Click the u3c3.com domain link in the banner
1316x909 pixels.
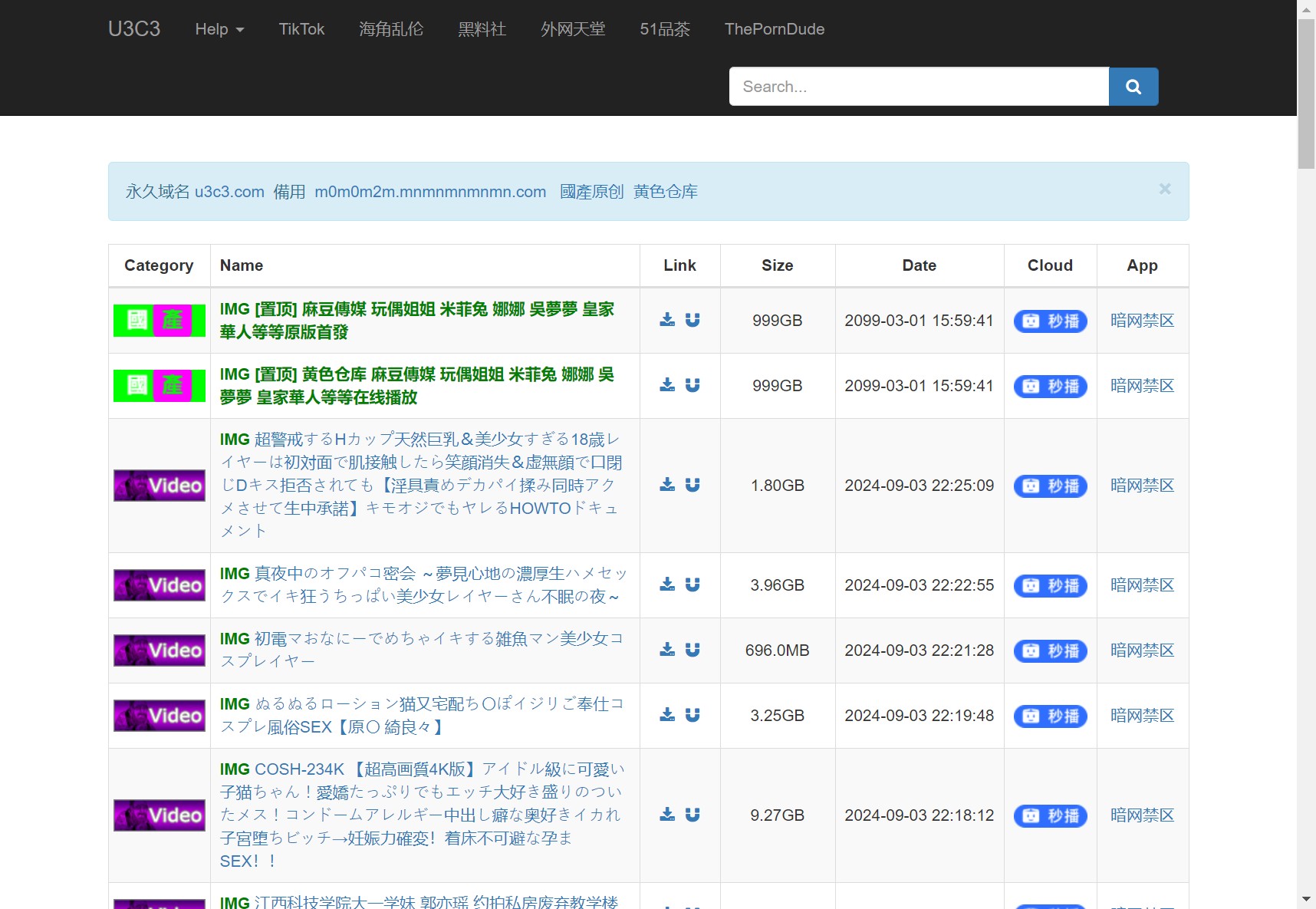[227, 192]
